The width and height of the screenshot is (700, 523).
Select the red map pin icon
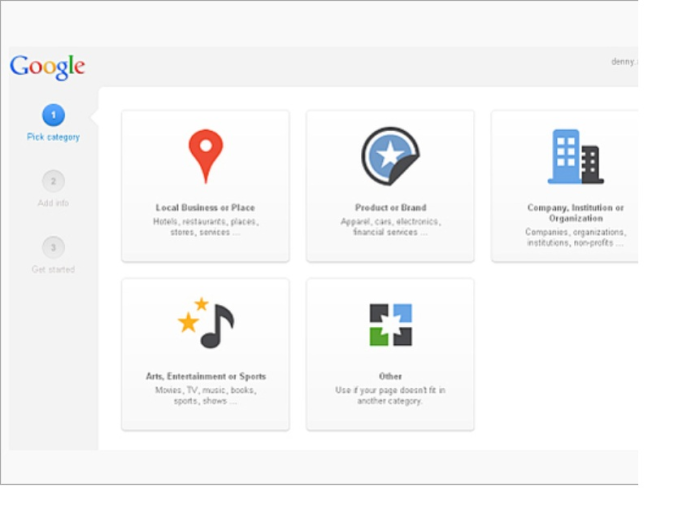point(205,156)
